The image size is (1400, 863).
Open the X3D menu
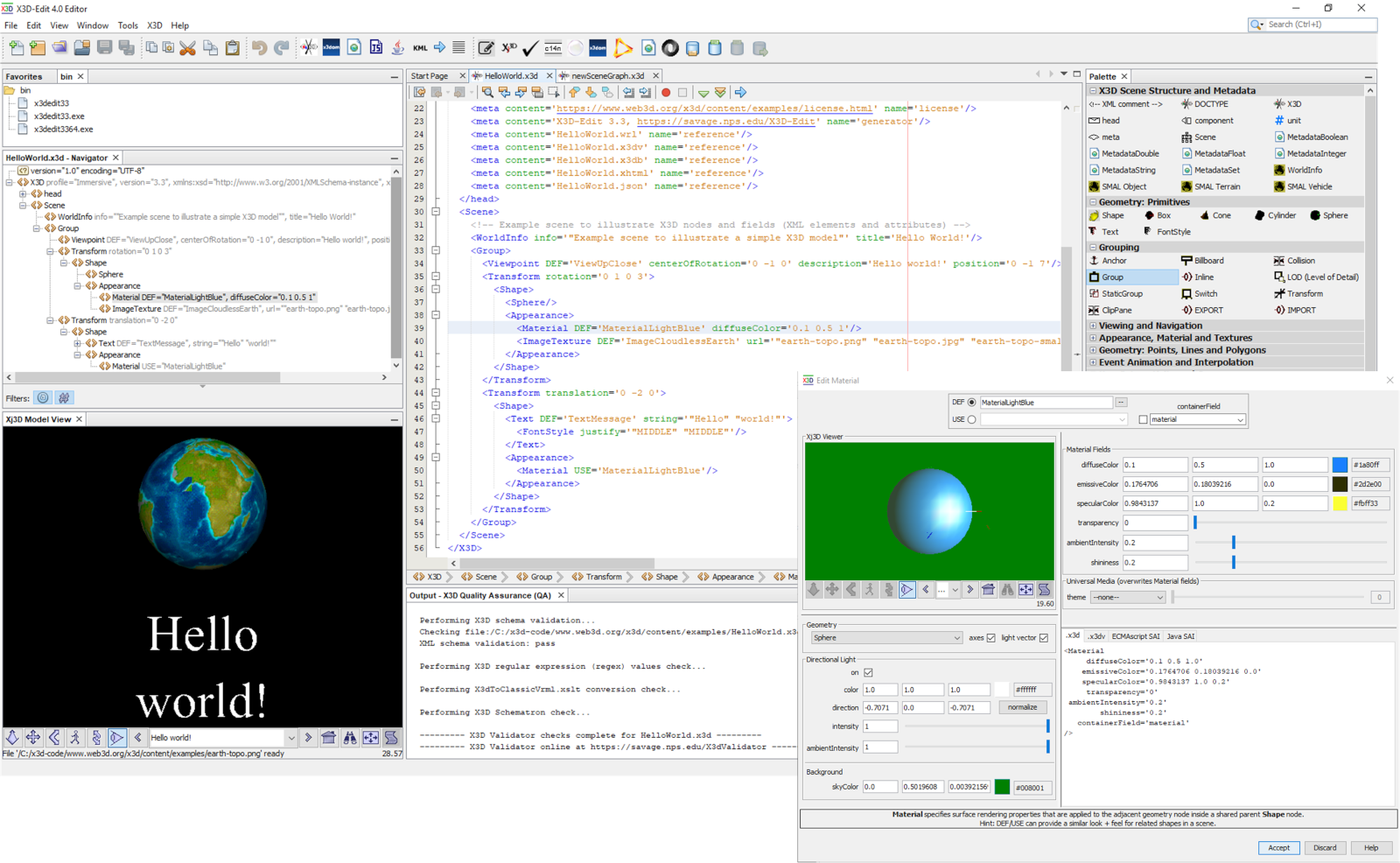click(x=154, y=25)
